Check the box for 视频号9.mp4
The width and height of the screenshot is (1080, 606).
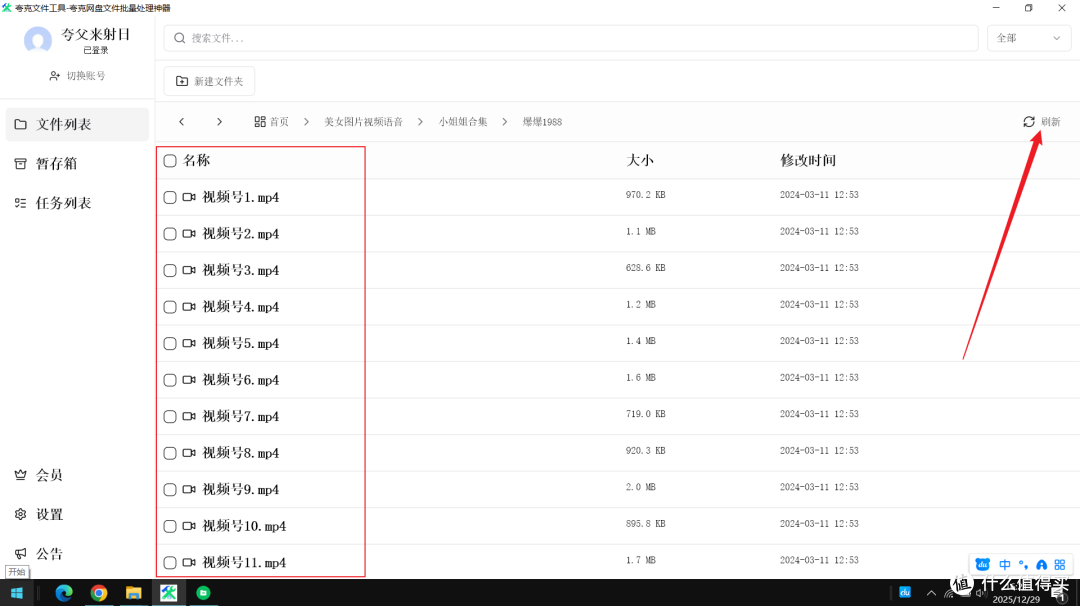pos(169,490)
